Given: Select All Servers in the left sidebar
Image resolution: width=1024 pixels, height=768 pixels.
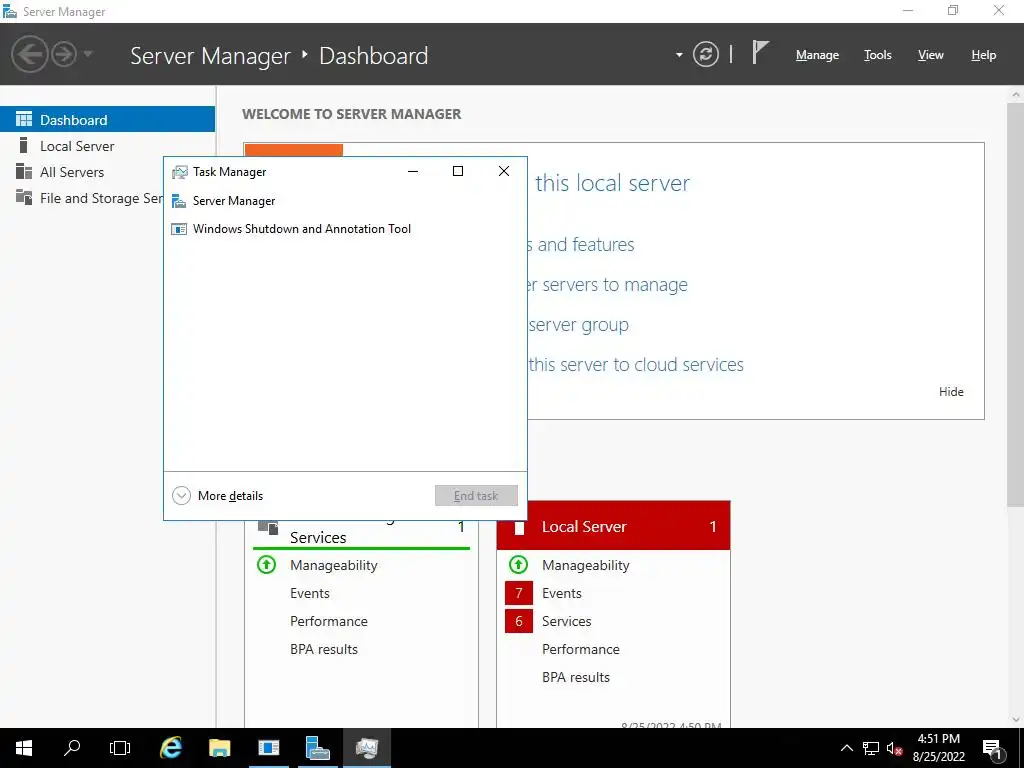Looking at the screenshot, I should [x=82, y=172].
